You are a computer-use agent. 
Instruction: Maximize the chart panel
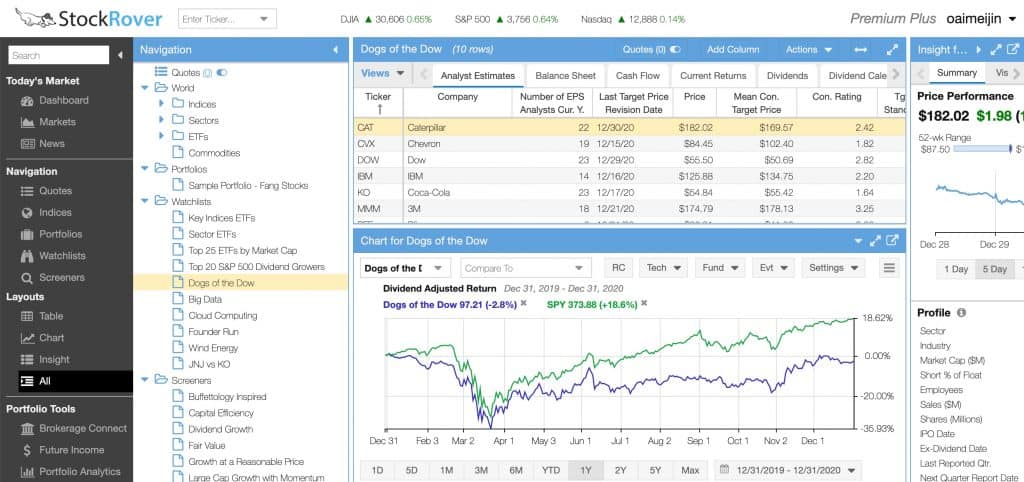pyautogui.click(x=876, y=241)
